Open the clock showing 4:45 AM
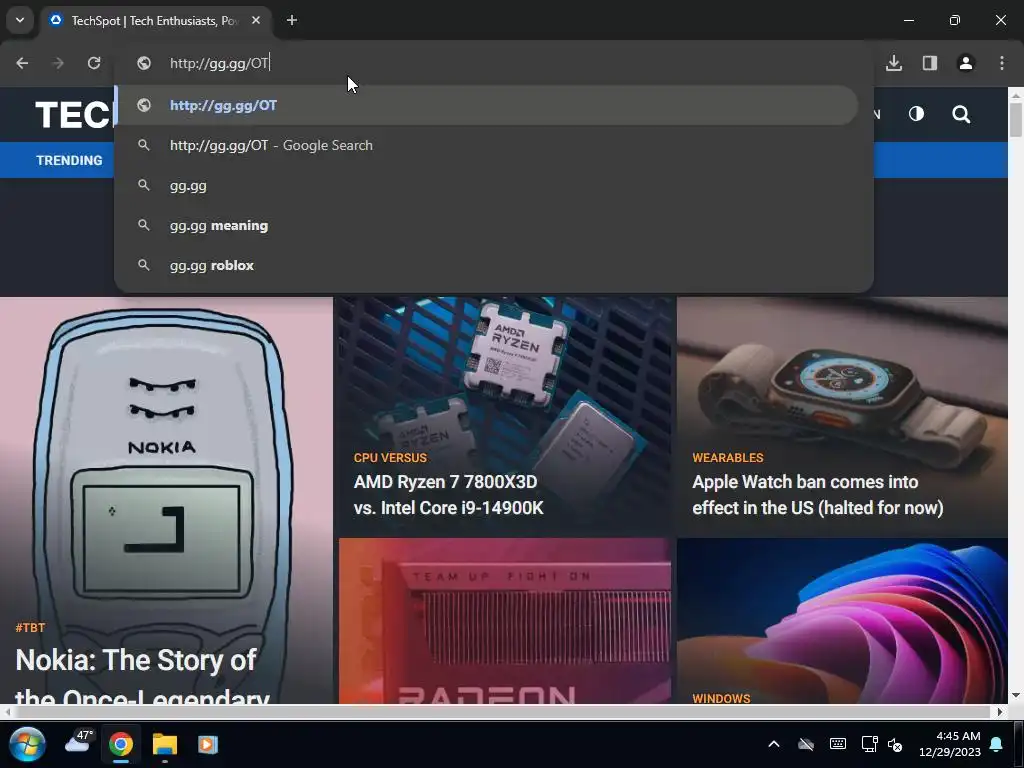1024x768 pixels. (950, 744)
